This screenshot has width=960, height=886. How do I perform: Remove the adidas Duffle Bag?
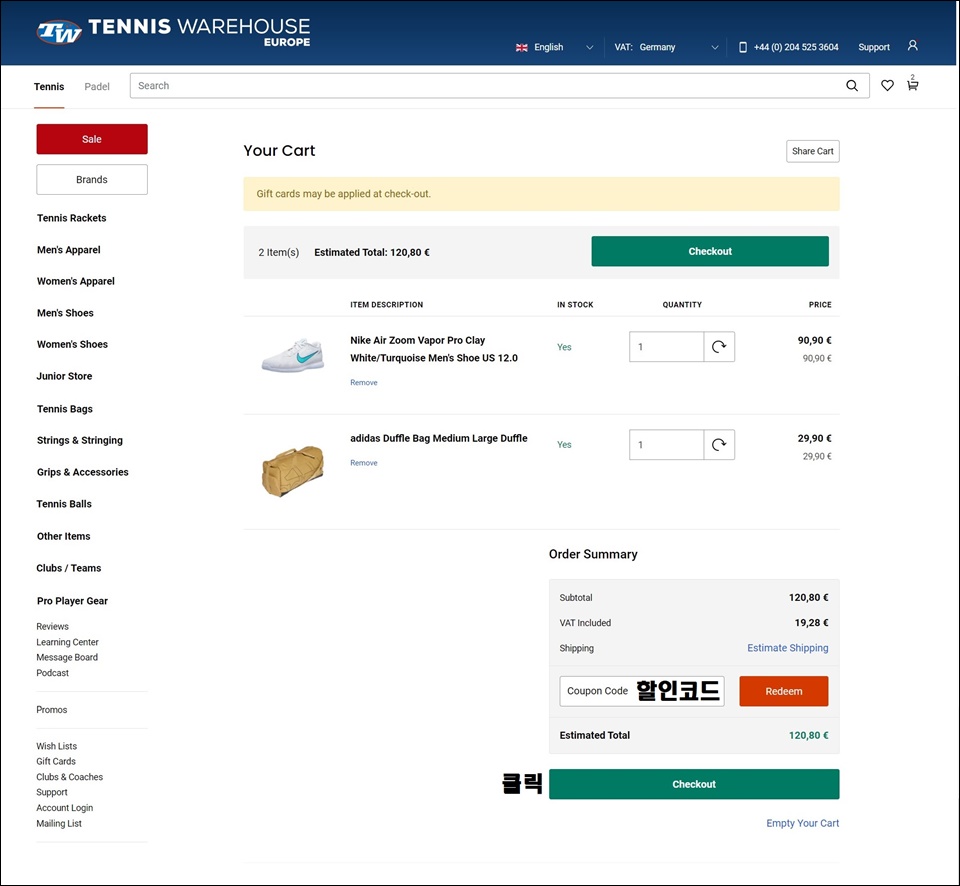364,463
